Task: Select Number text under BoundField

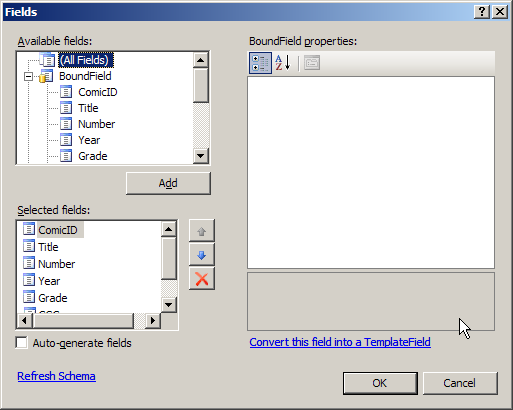Action: click(97, 124)
